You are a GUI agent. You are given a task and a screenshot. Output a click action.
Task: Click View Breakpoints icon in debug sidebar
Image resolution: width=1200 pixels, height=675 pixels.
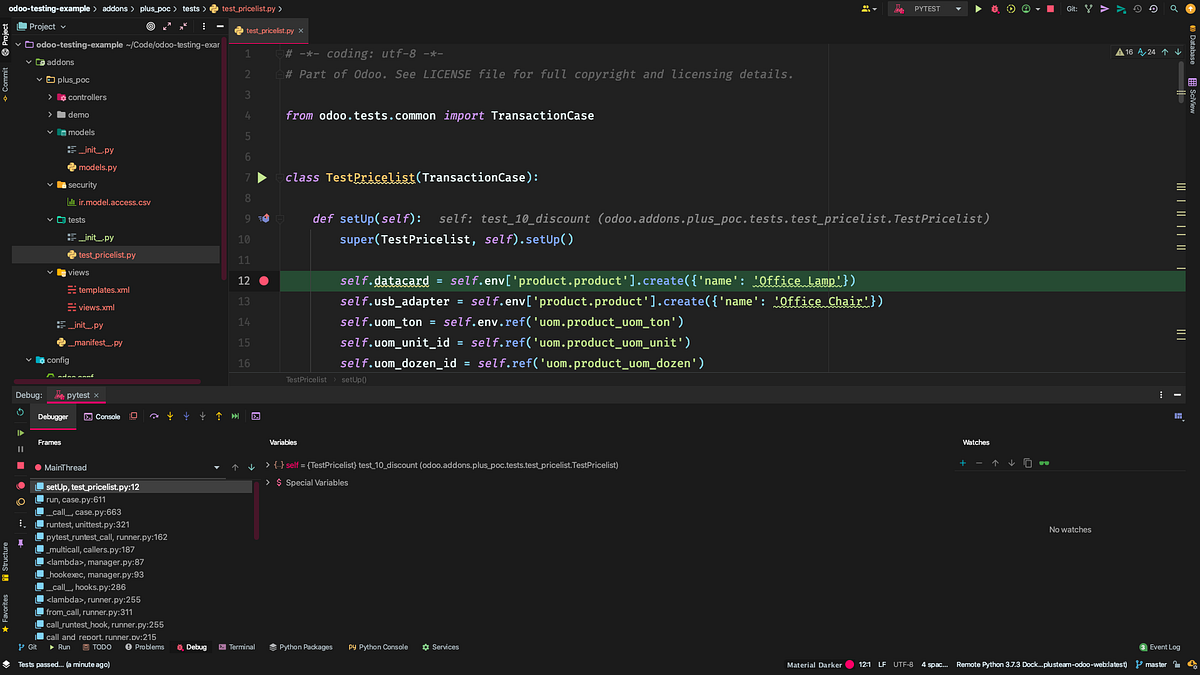20,486
